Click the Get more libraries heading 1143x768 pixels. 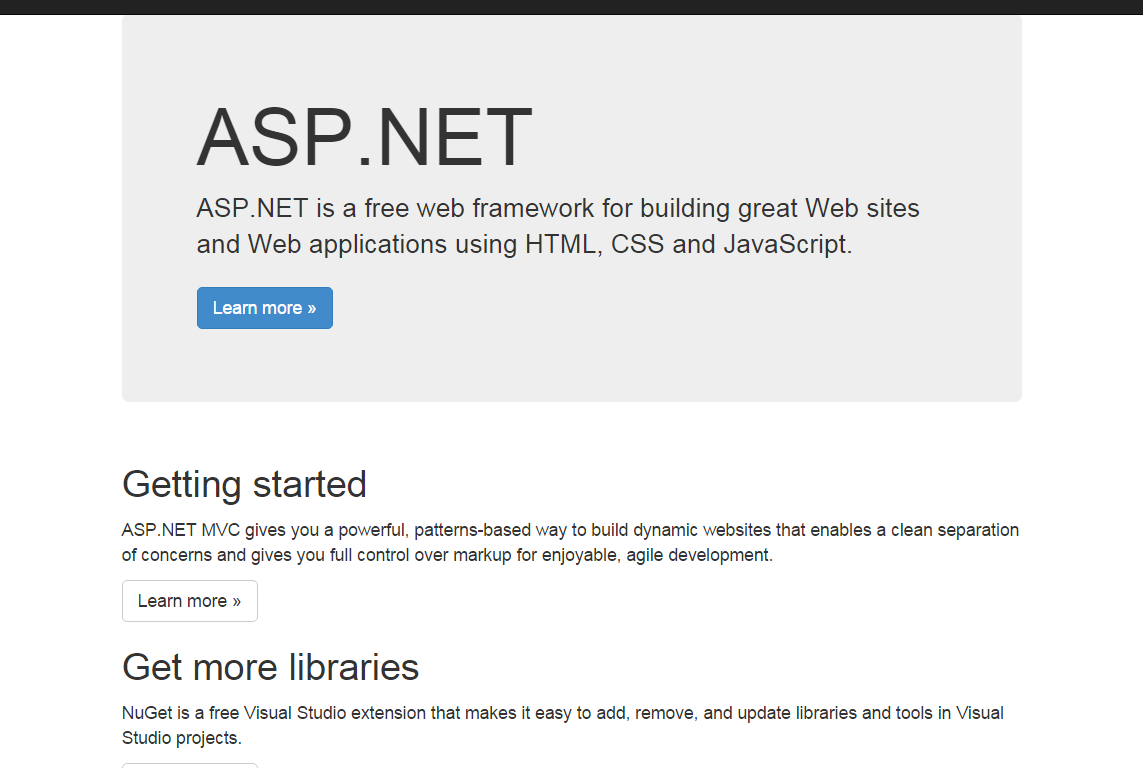(x=270, y=667)
